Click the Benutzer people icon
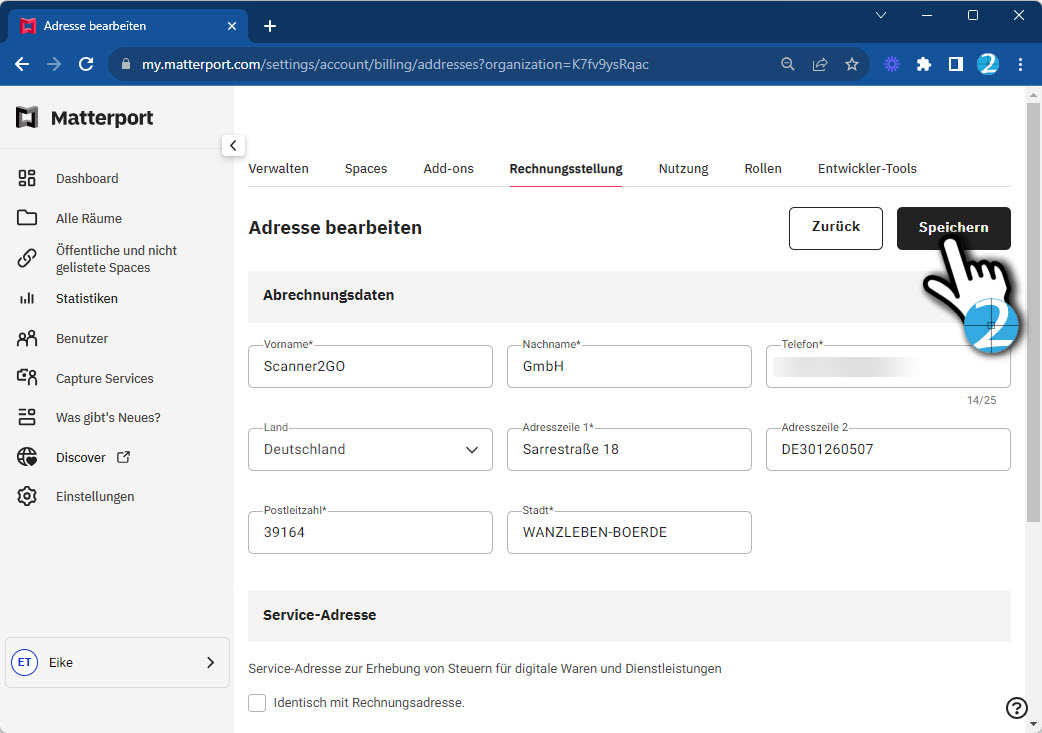Image resolution: width=1042 pixels, height=733 pixels. click(x=27, y=338)
